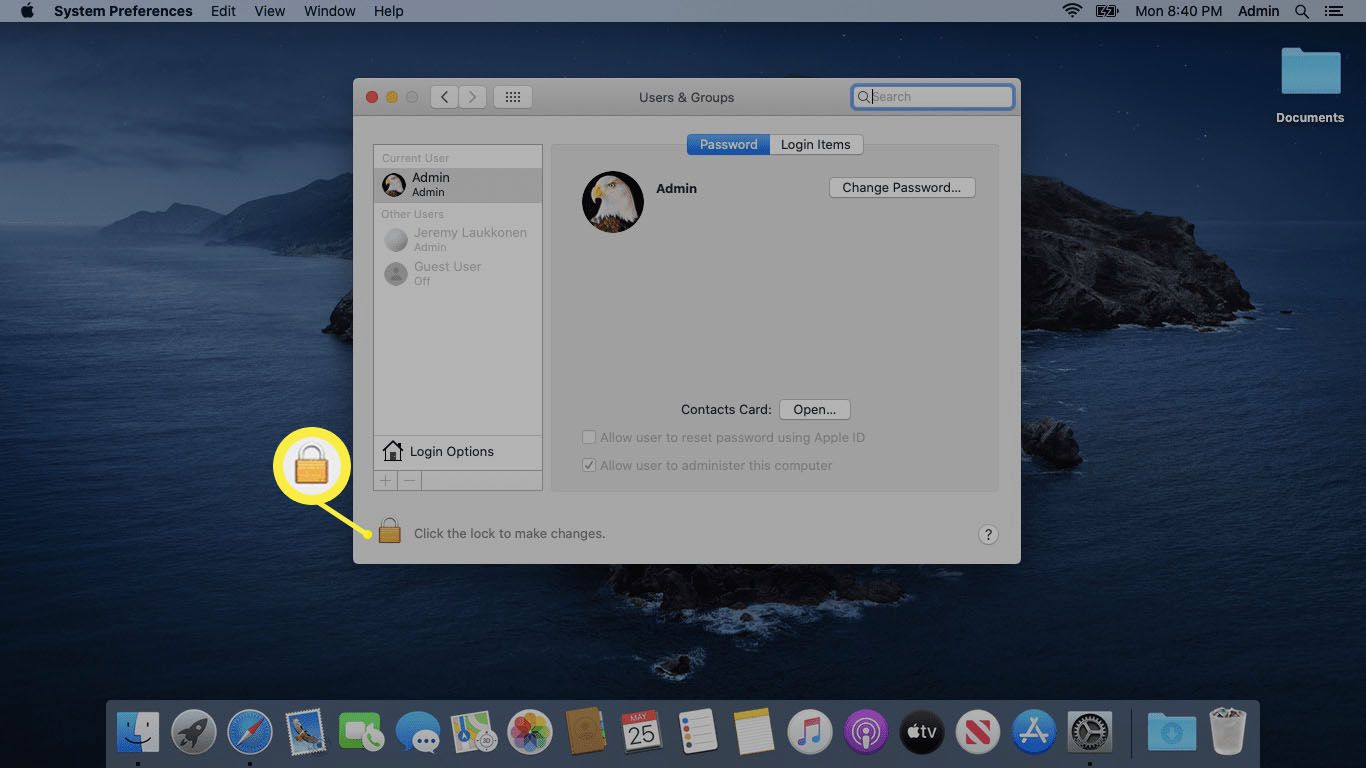Toggle Allow user to reset password using Apple ID
Screen dimensions: 1366x768
(589, 438)
